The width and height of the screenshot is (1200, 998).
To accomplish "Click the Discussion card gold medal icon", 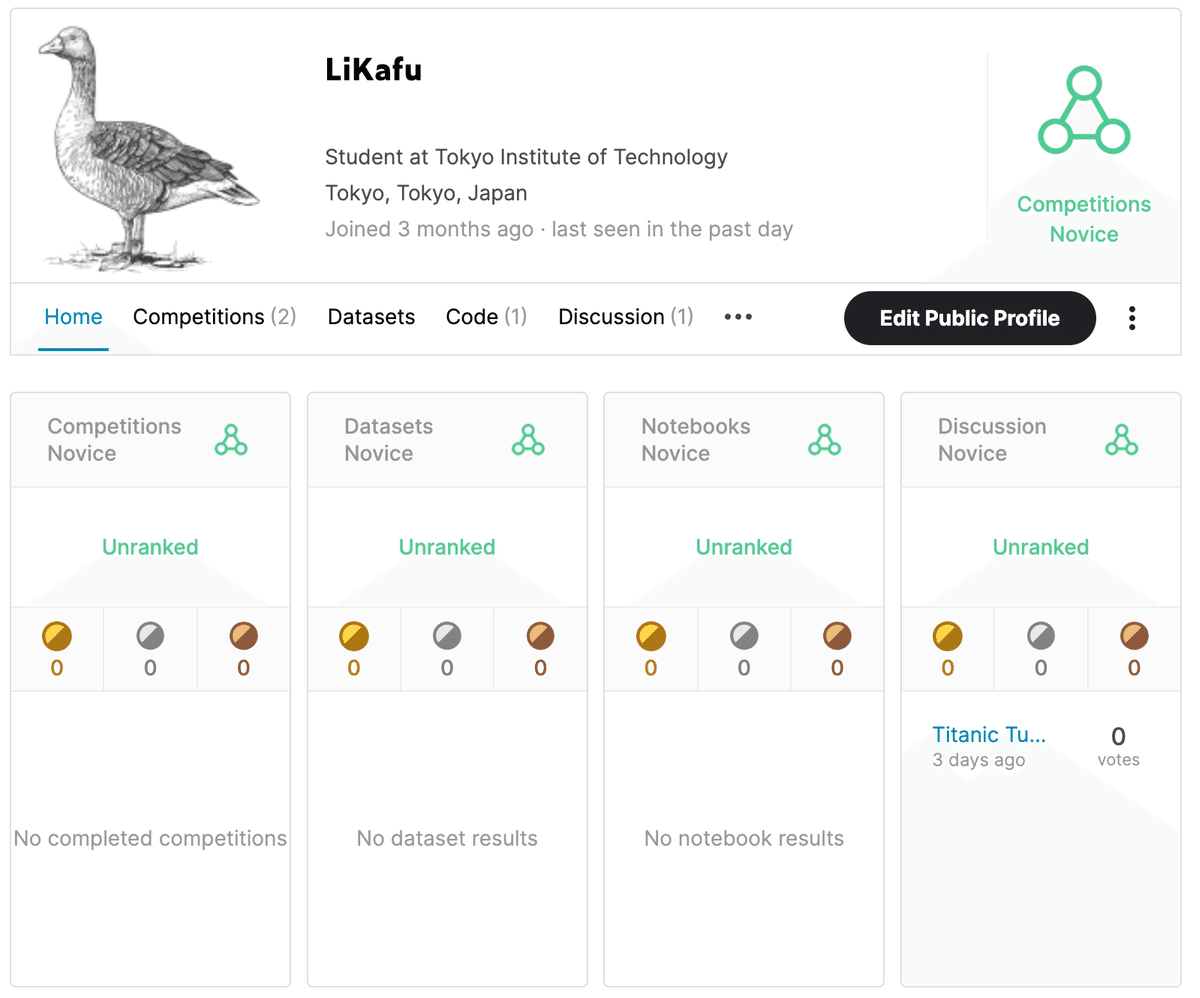I will coord(947,635).
